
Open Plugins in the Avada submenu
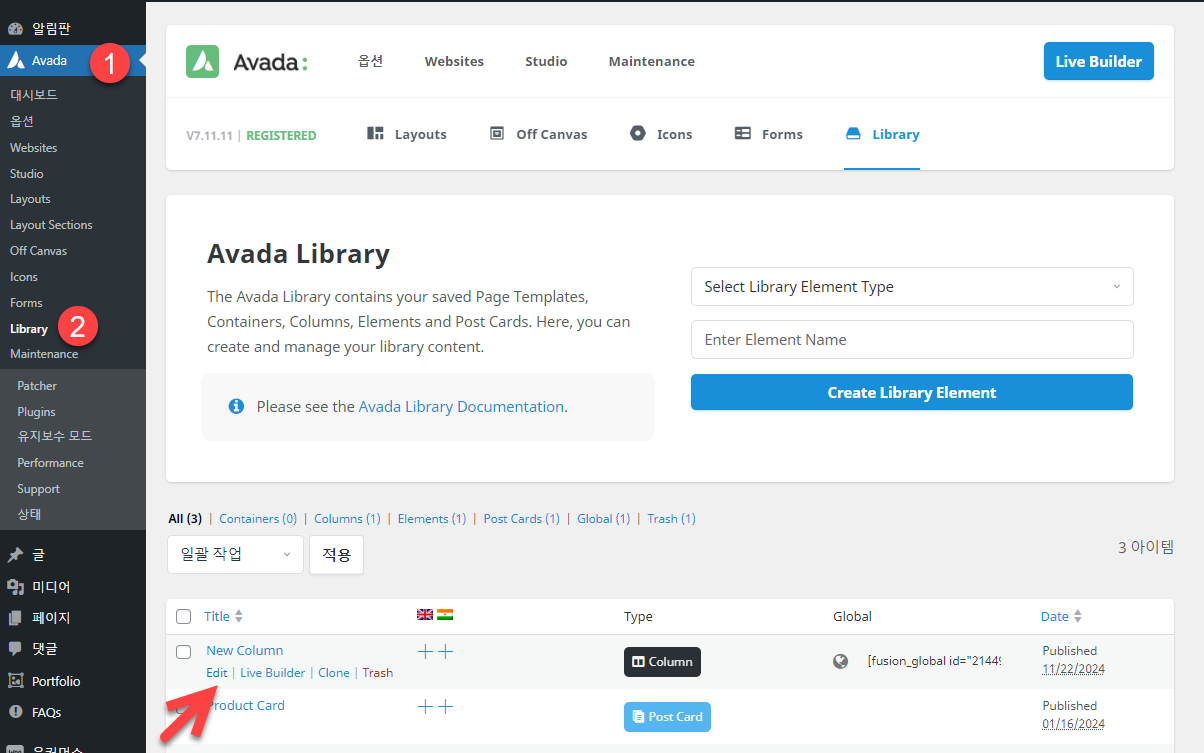(36, 412)
